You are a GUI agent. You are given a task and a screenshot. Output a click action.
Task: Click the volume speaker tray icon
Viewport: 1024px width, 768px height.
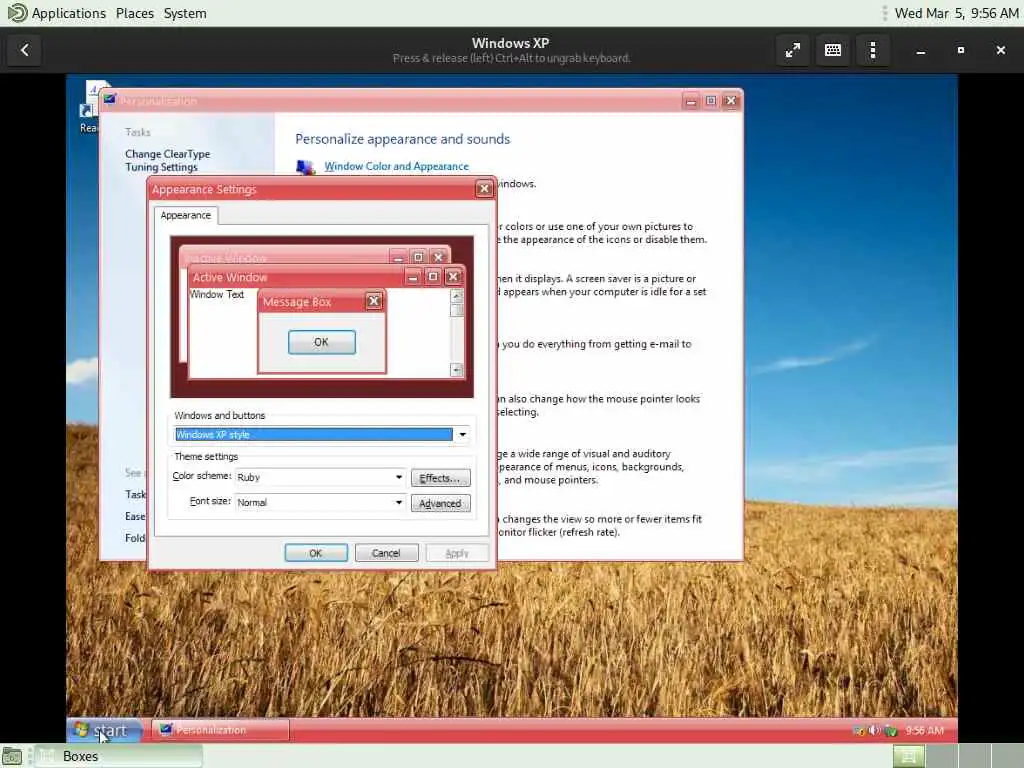click(874, 730)
